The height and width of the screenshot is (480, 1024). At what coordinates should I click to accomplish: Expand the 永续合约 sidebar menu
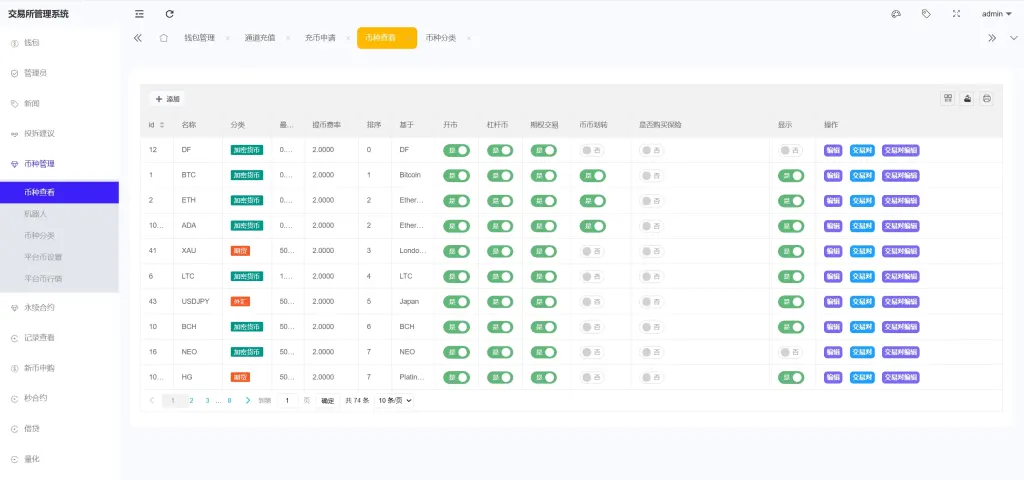tap(59, 308)
